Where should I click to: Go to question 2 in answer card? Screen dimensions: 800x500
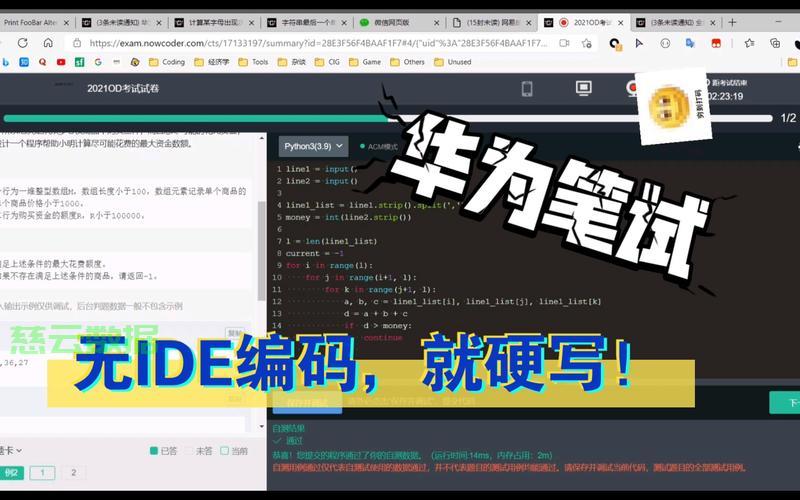point(72,473)
